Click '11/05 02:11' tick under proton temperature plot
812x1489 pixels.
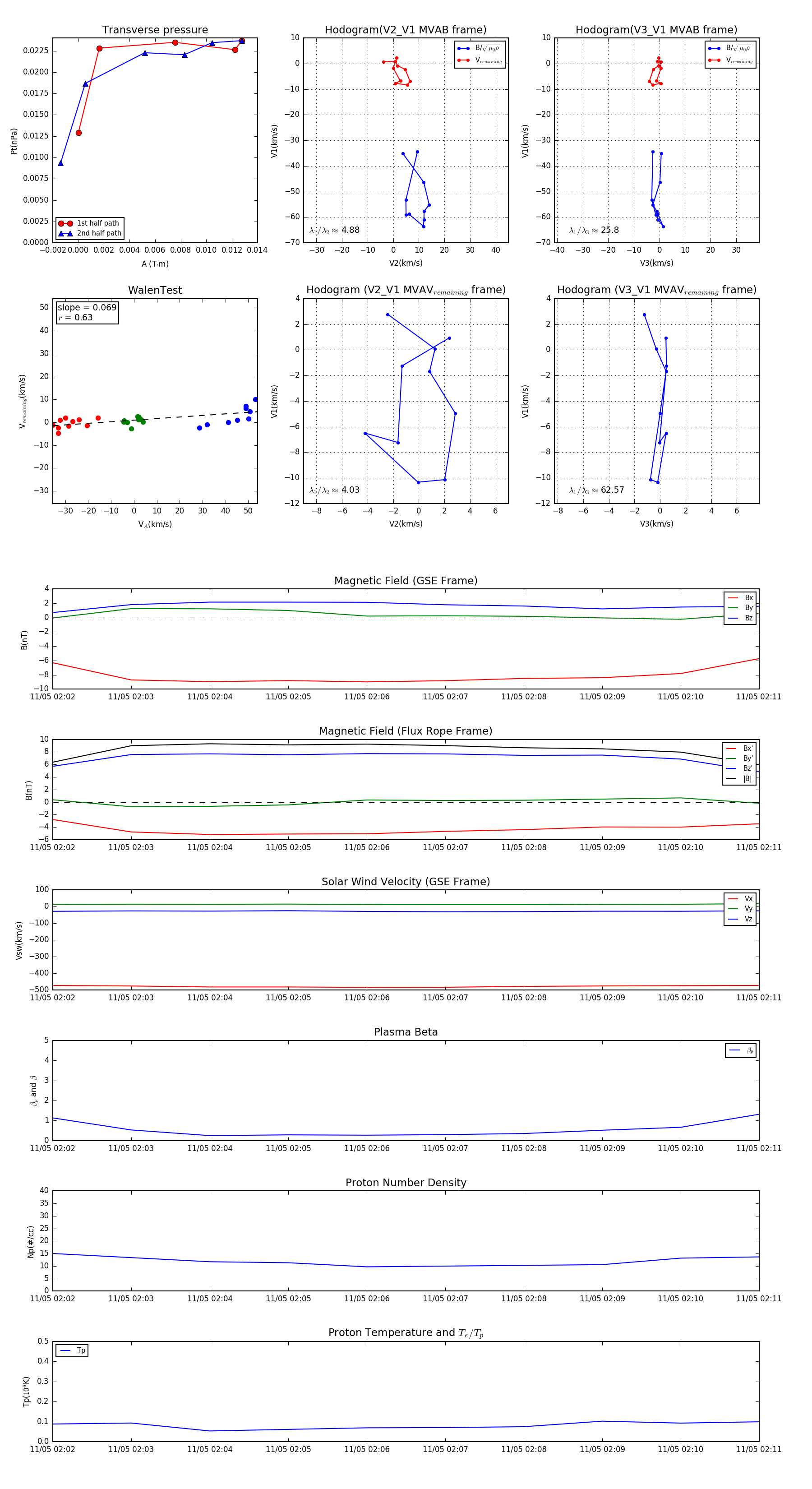(x=759, y=1449)
